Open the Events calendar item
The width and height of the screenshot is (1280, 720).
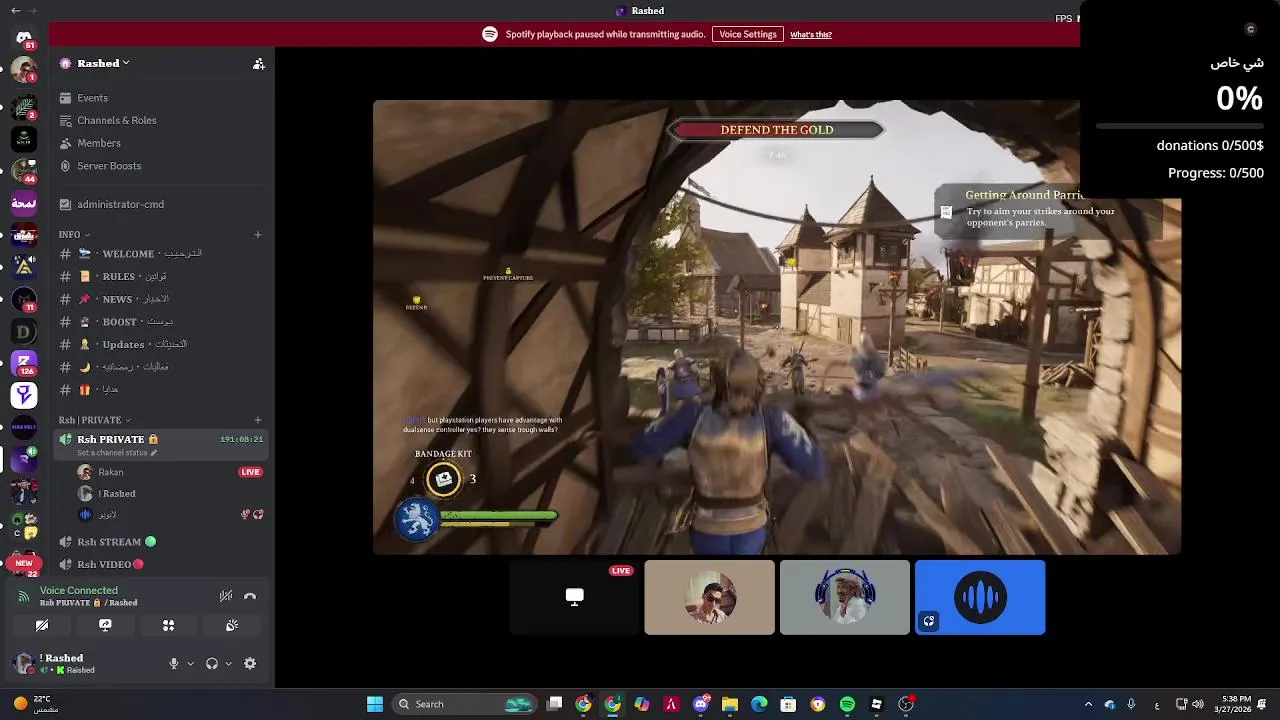[161, 98]
